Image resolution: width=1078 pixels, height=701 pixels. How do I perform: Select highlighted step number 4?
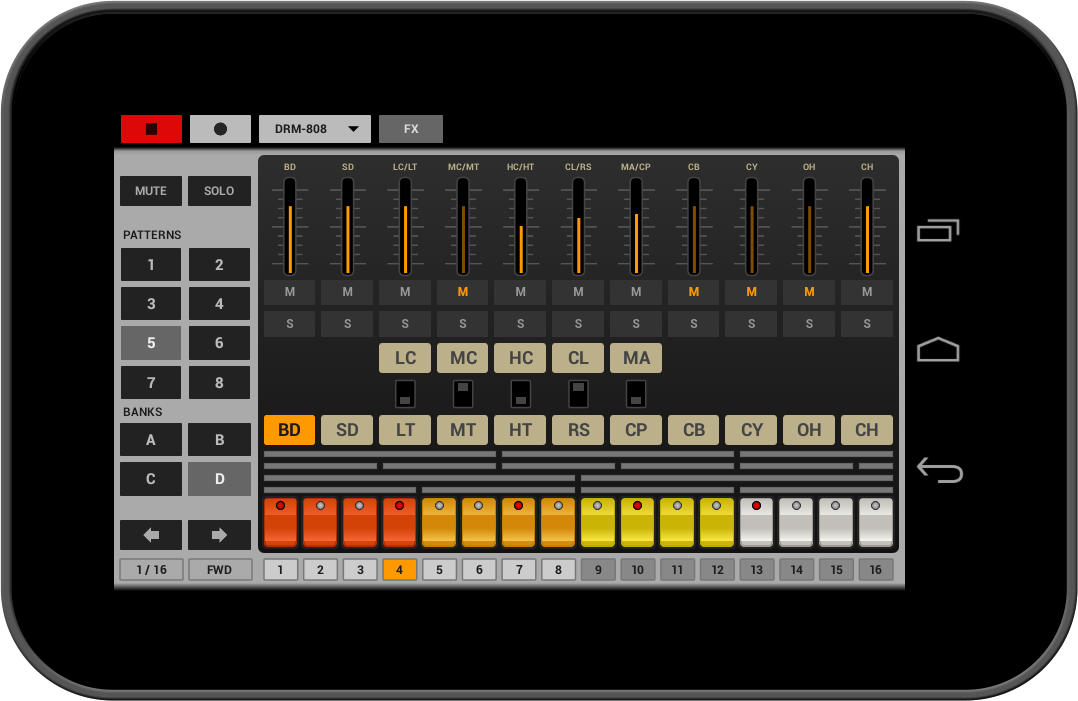(x=399, y=570)
